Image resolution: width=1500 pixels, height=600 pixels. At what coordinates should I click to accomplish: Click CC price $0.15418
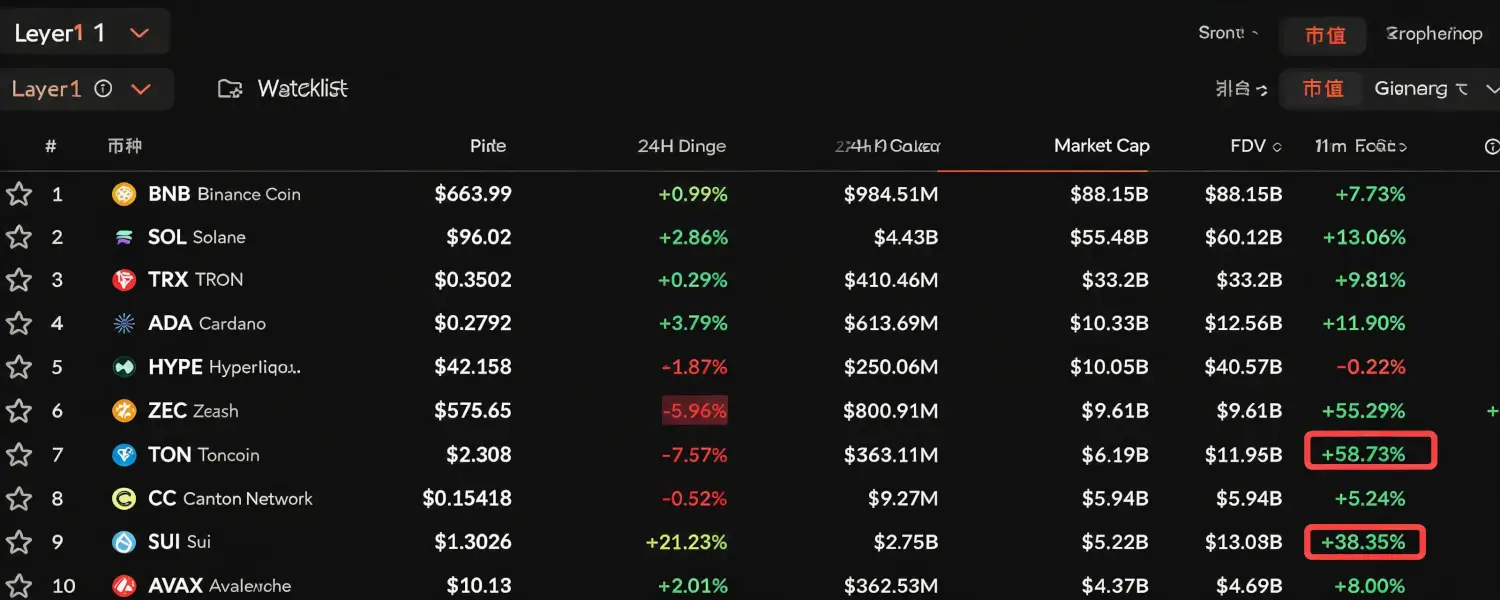467,498
